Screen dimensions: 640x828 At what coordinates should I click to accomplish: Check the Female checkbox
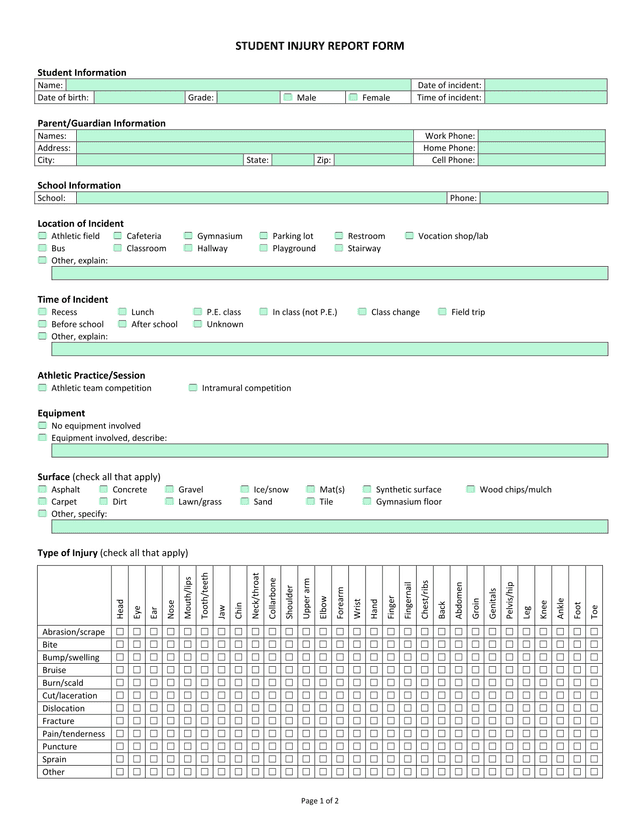pyautogui.click(x=353, y=98)
